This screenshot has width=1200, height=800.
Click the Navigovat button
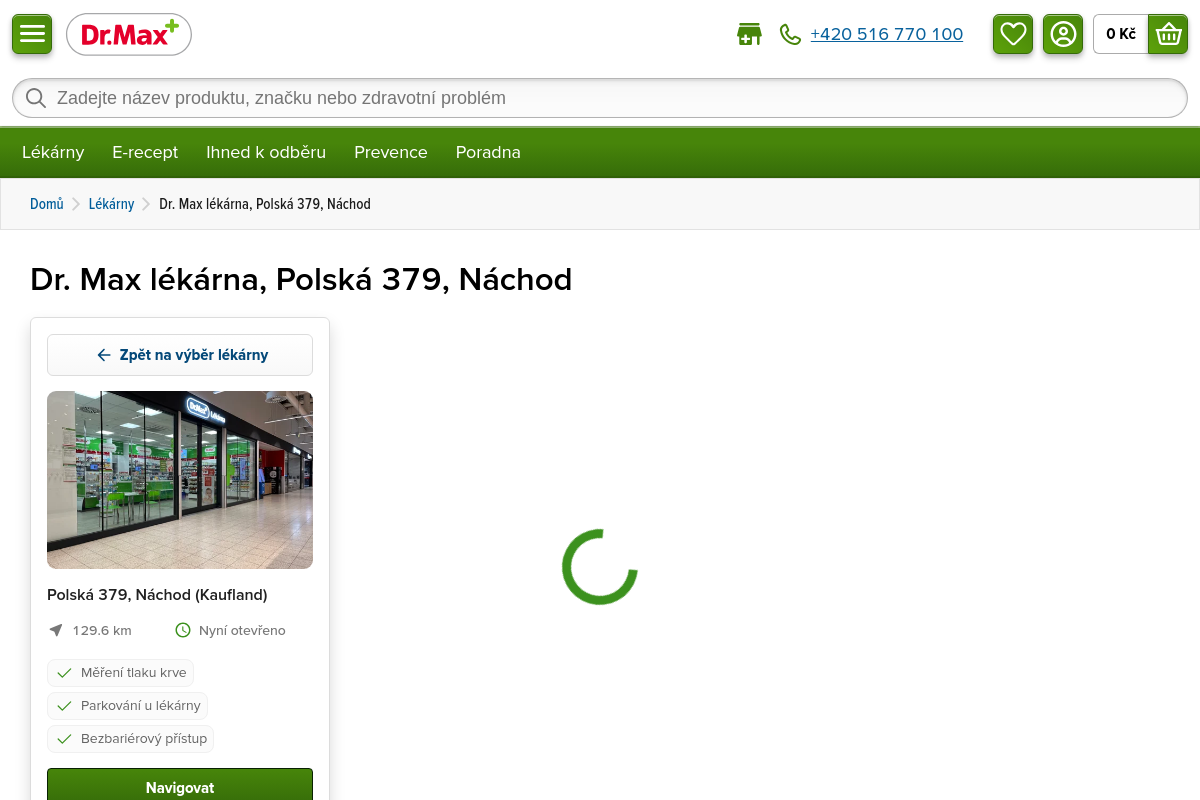coord(180,787)
